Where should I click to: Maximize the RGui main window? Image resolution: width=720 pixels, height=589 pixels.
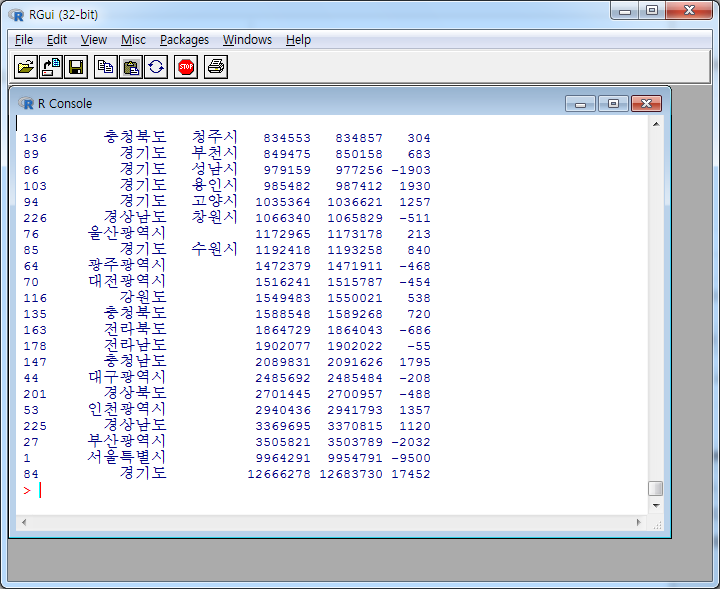652,11
